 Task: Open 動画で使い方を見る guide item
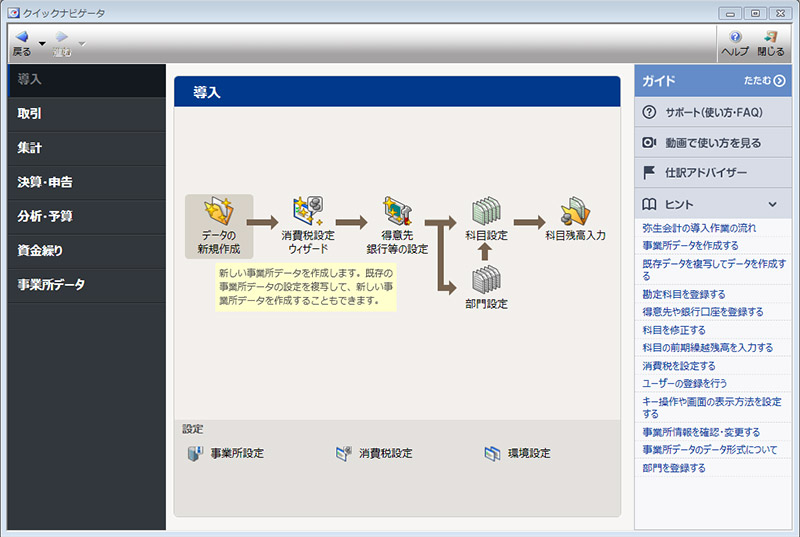(713, 143)
